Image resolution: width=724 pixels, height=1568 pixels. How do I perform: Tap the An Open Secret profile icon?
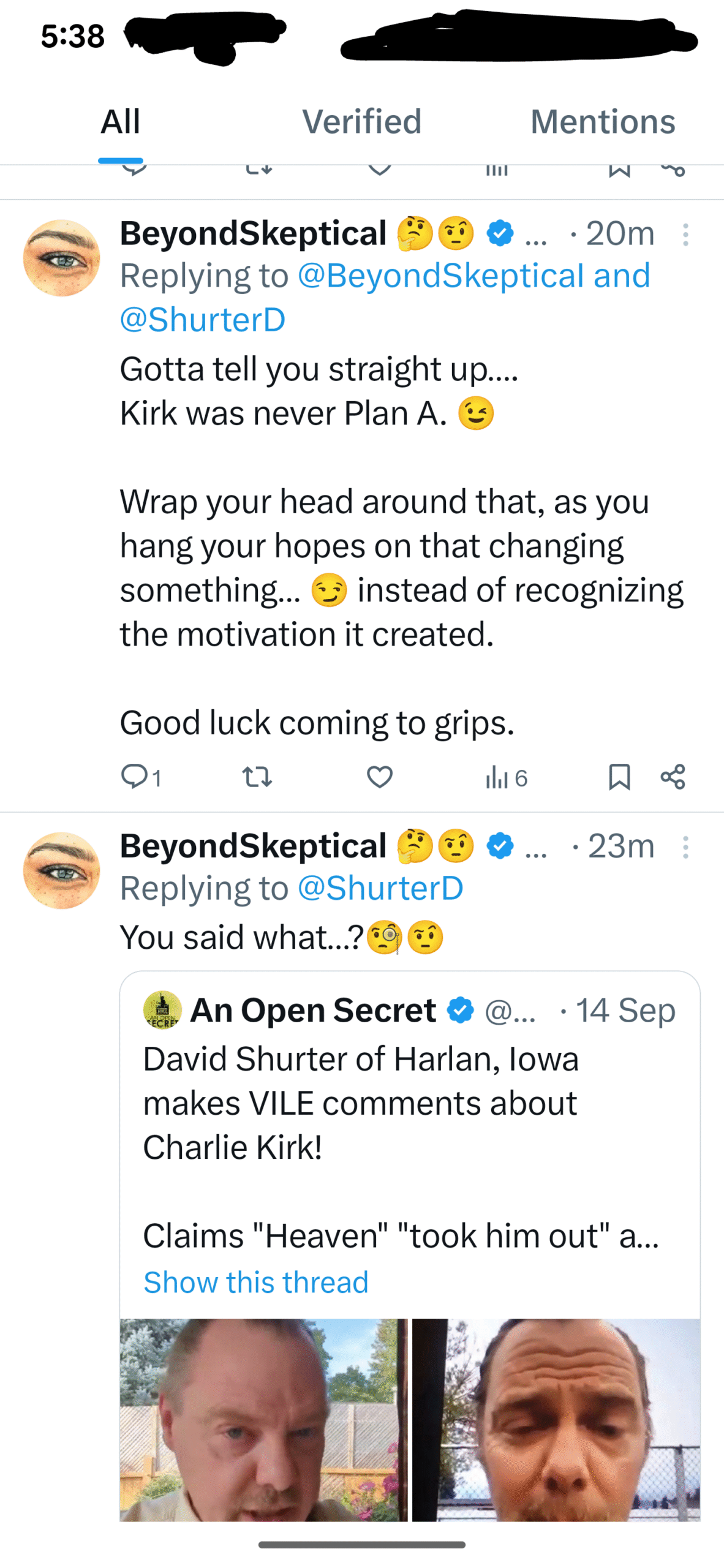[162, 1009]
